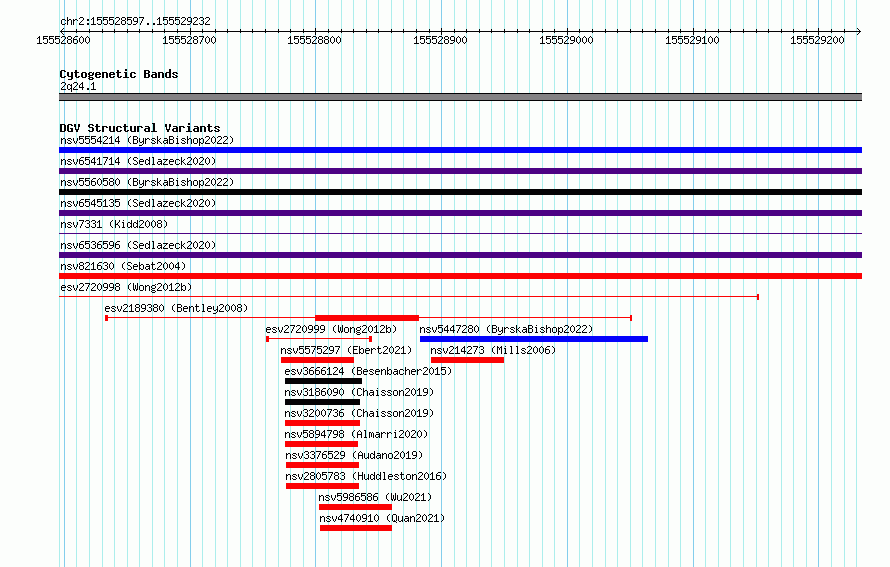
Task: Open the nsv3200736 (Chaisson2019) label
Action: pos(359,413)
